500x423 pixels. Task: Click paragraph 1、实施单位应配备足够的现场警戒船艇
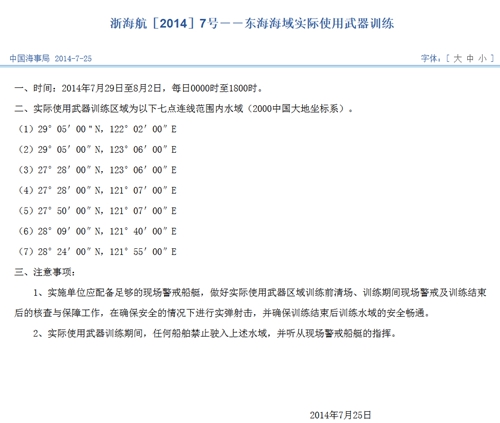(259, 292)
